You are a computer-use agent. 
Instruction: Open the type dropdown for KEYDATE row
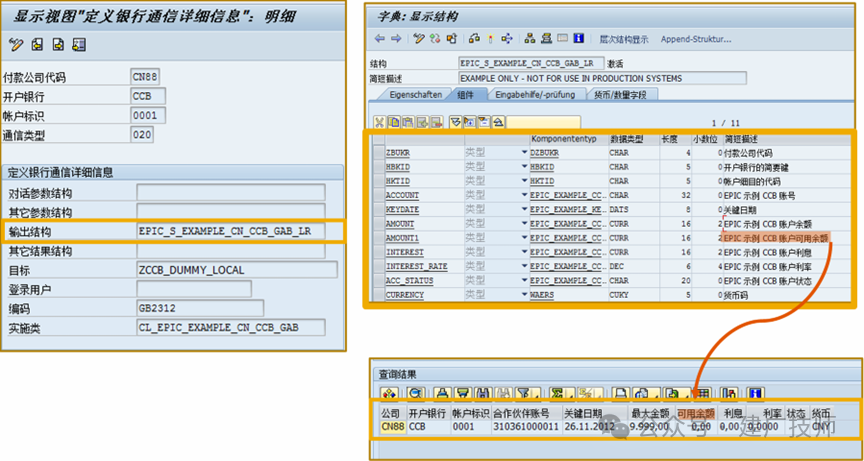click(525, 209)
